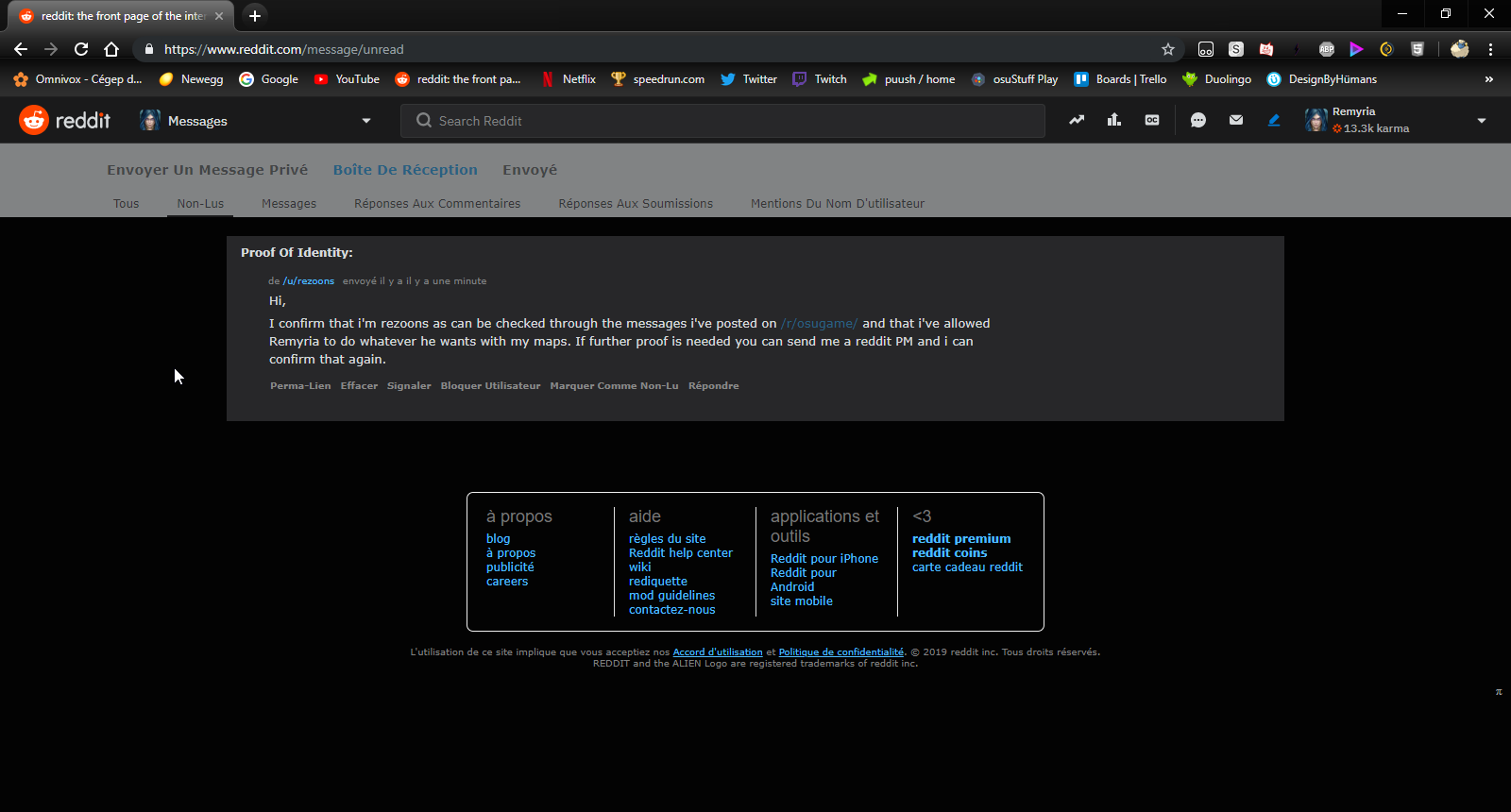Click the create post pencil icon
Image resolution: width=1511 pixels, height=812 pixels.
1274,120
